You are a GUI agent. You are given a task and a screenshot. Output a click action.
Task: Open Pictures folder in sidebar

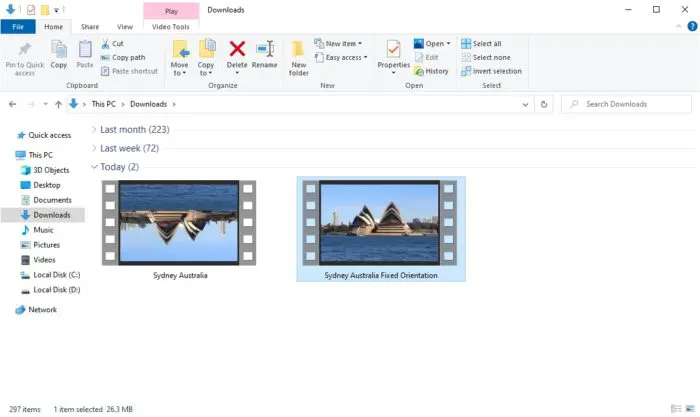[41, 245]
